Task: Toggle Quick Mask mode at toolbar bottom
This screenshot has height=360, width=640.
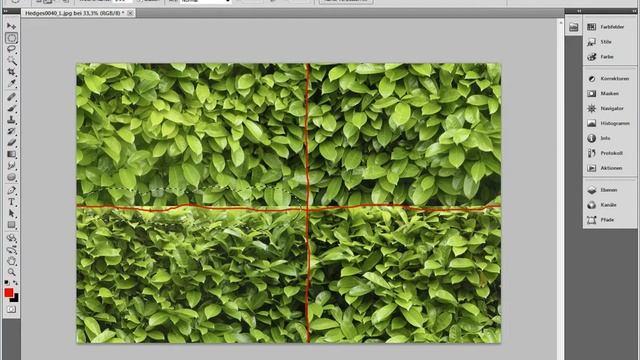Action: pyautogui.click(x=11, y=310)
